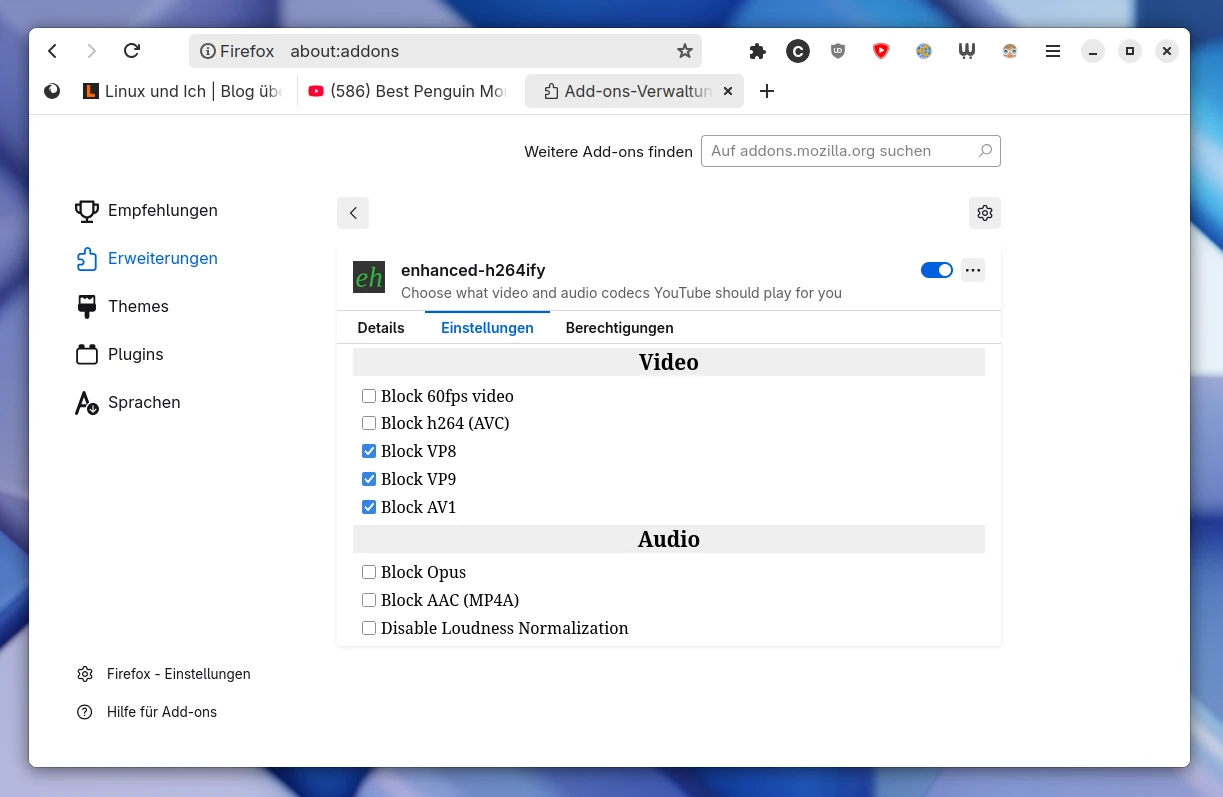Open a new tab with the plus button
Image resolution: width=1223 pixels, height=797 pixels.
767,91
